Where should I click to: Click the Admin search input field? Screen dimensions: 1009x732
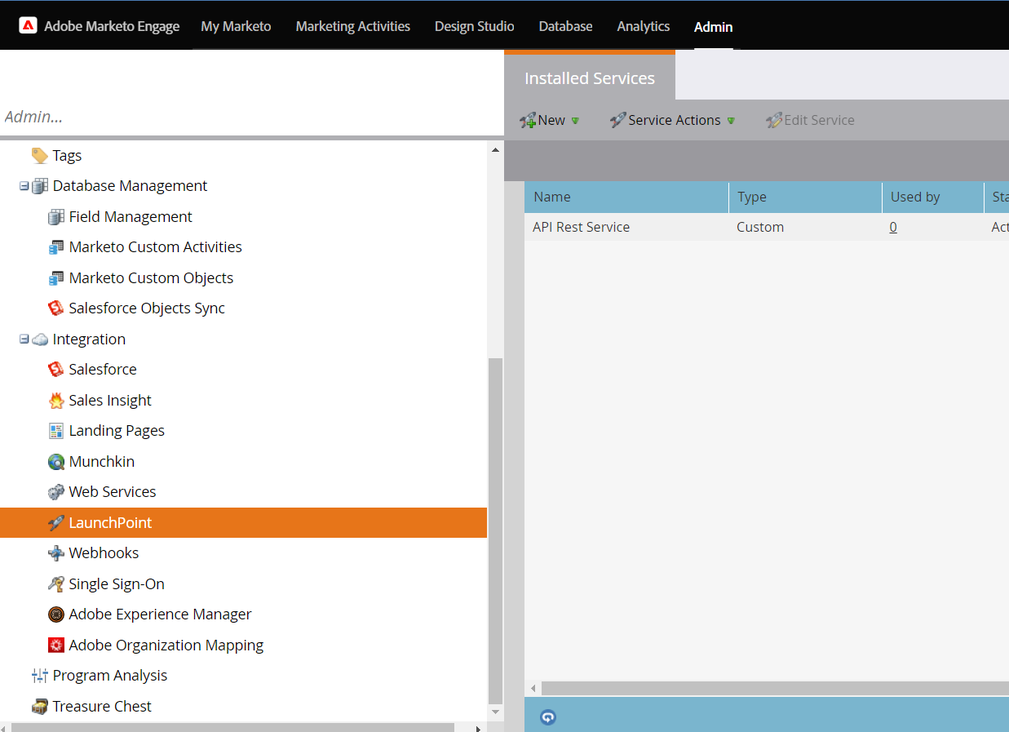(x=251, y=116)
